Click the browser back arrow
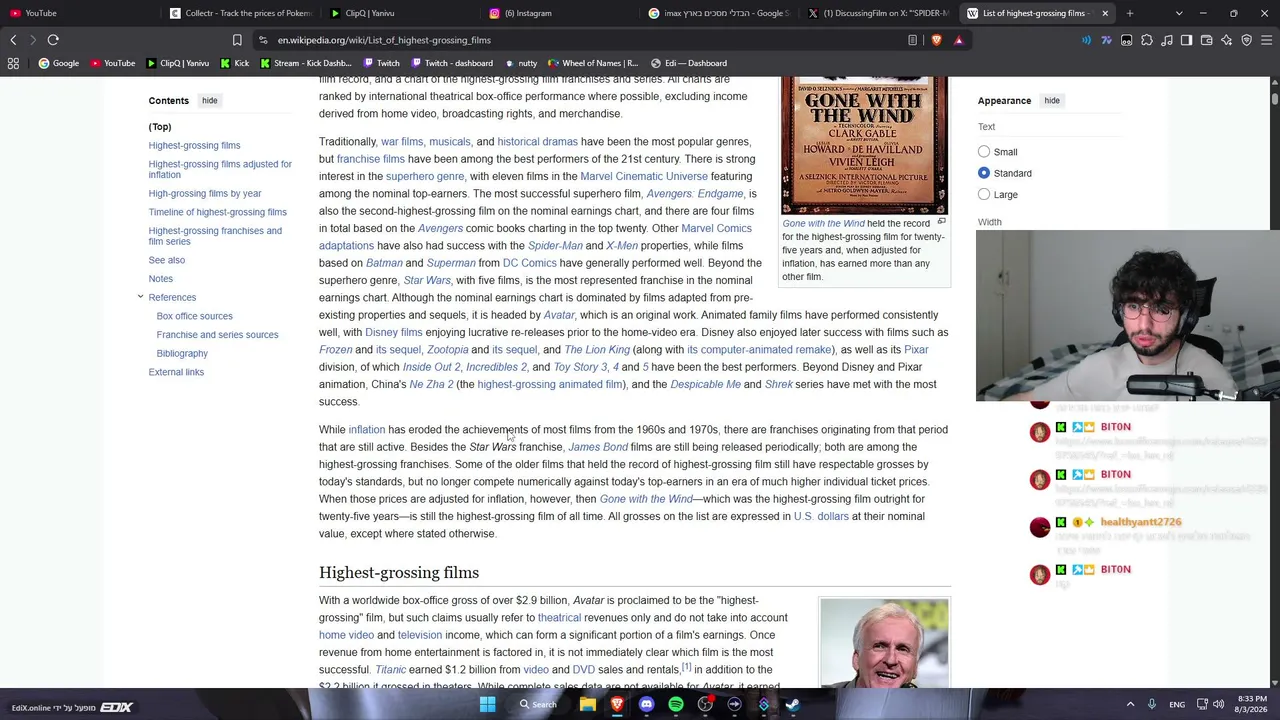 (x=13, y=40)
